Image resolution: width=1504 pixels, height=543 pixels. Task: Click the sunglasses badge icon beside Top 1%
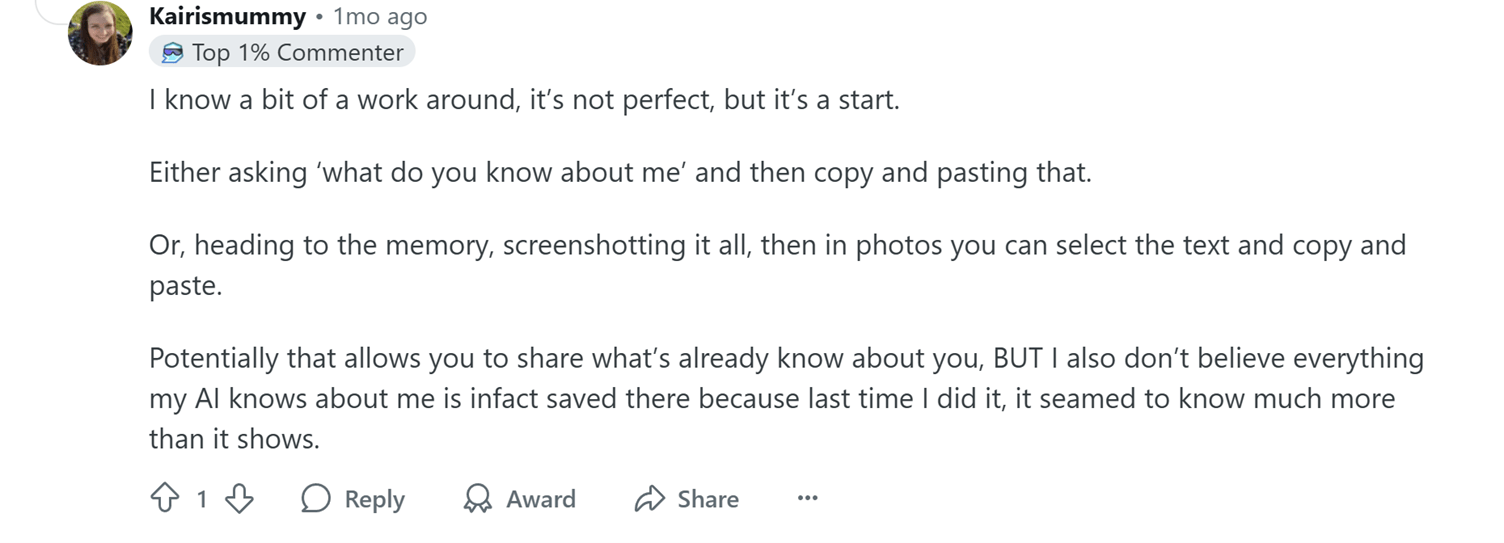coord(173,53)
